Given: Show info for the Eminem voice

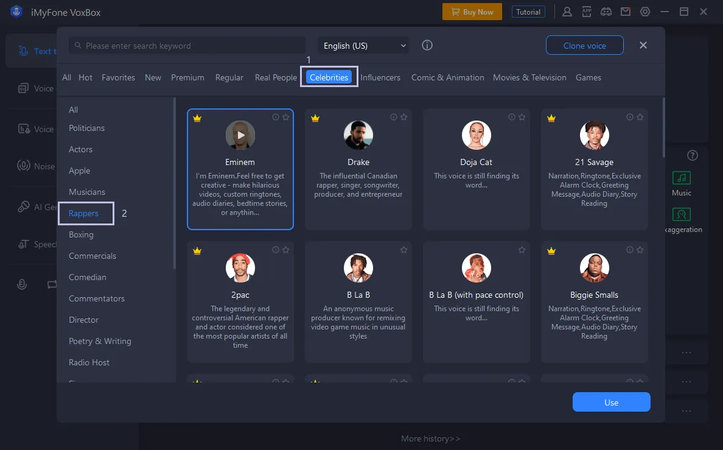Looking at the screenshot, I should pyautogui.click(x=276, y=117).
